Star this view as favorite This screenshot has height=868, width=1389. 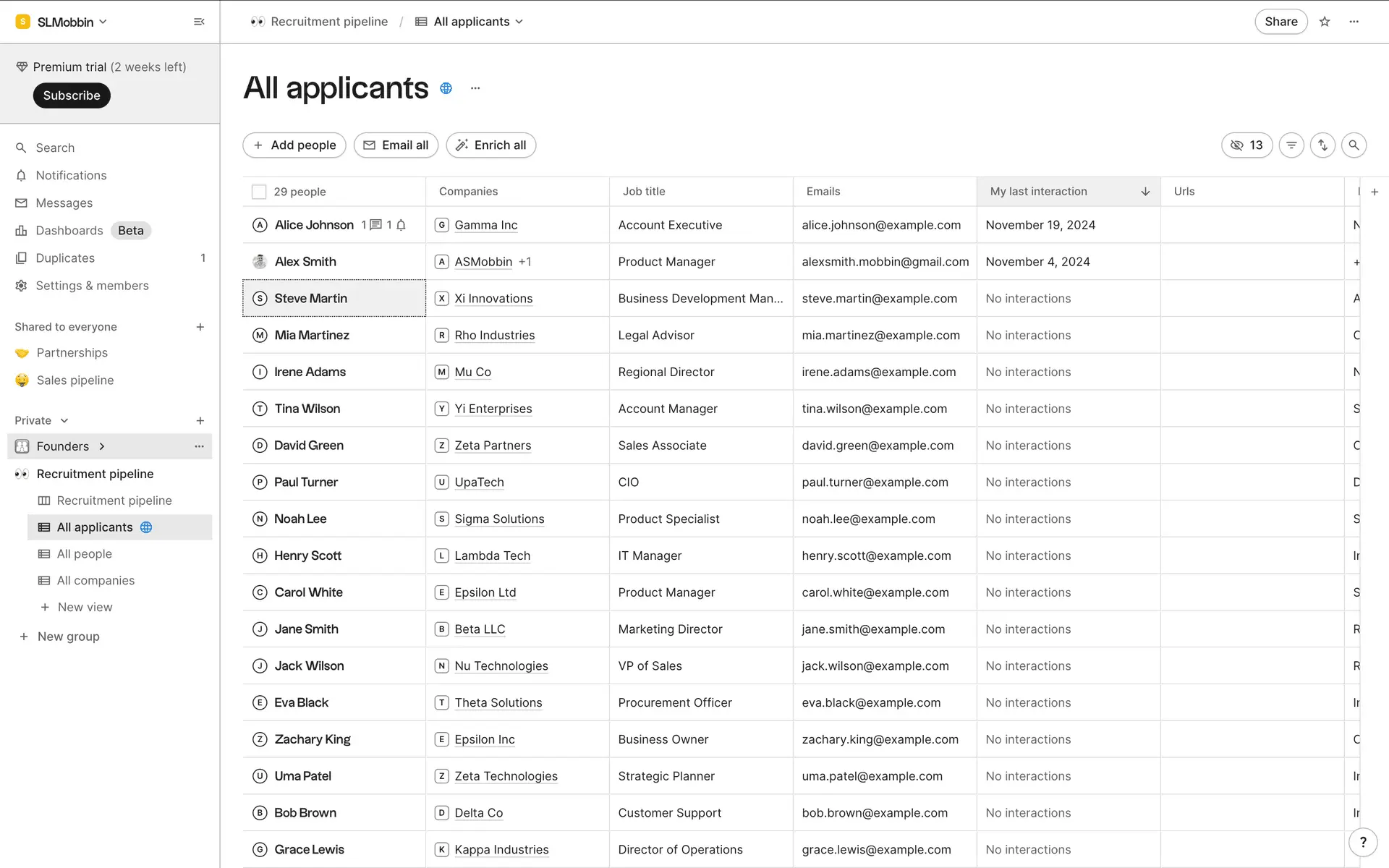click(1325, 22)
